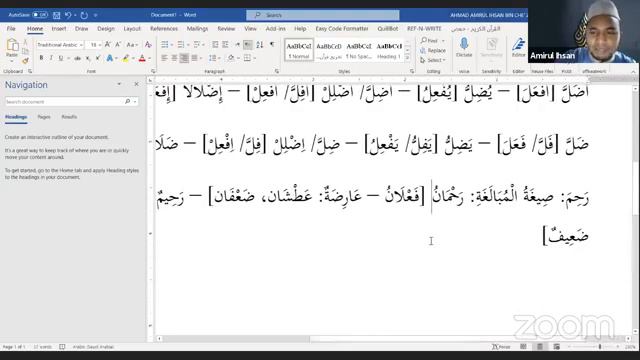
Task: Toggle Bold formatting
Action: [41, 58]
